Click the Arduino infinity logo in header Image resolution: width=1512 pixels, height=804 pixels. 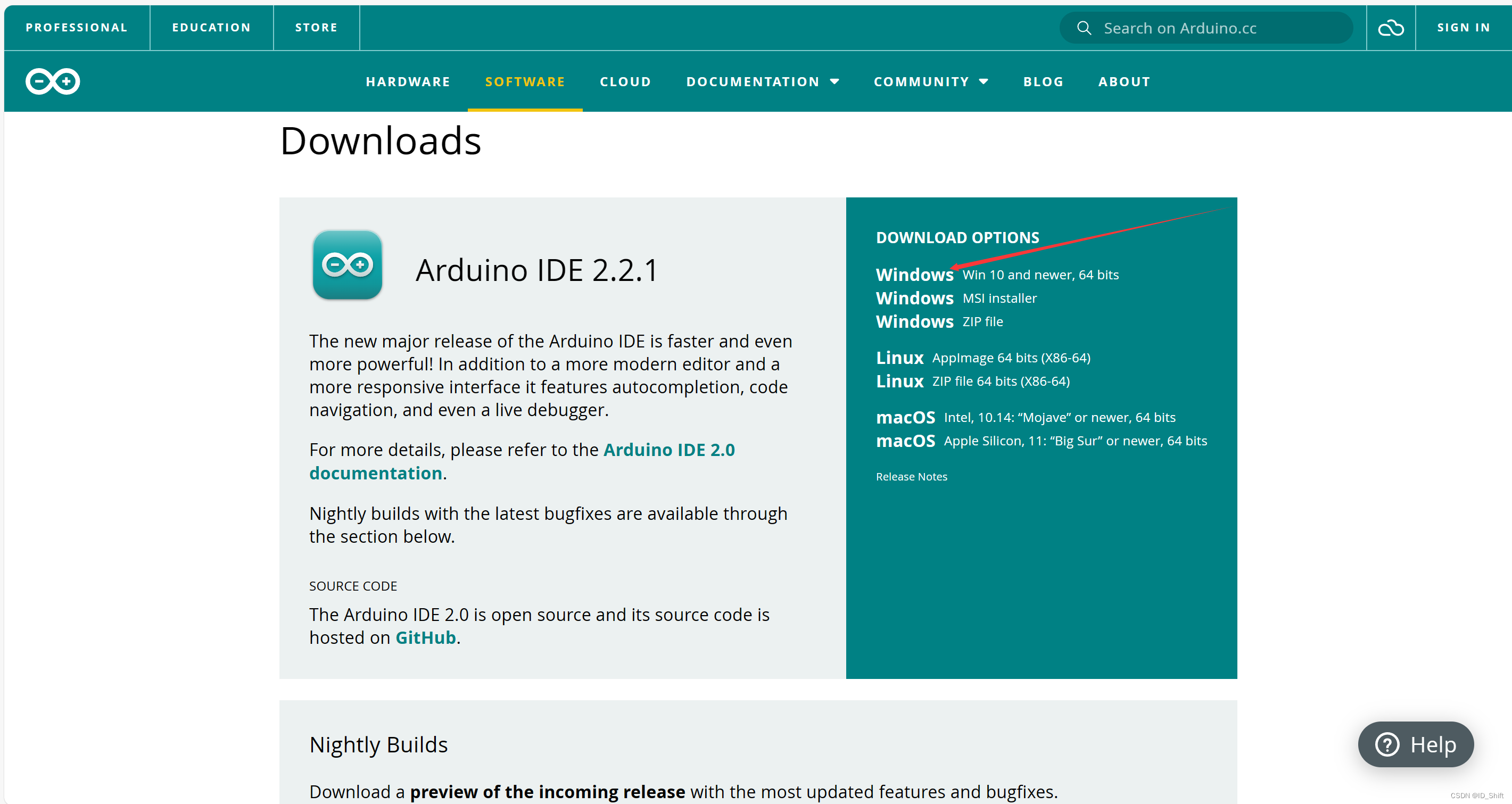[52, 81]
